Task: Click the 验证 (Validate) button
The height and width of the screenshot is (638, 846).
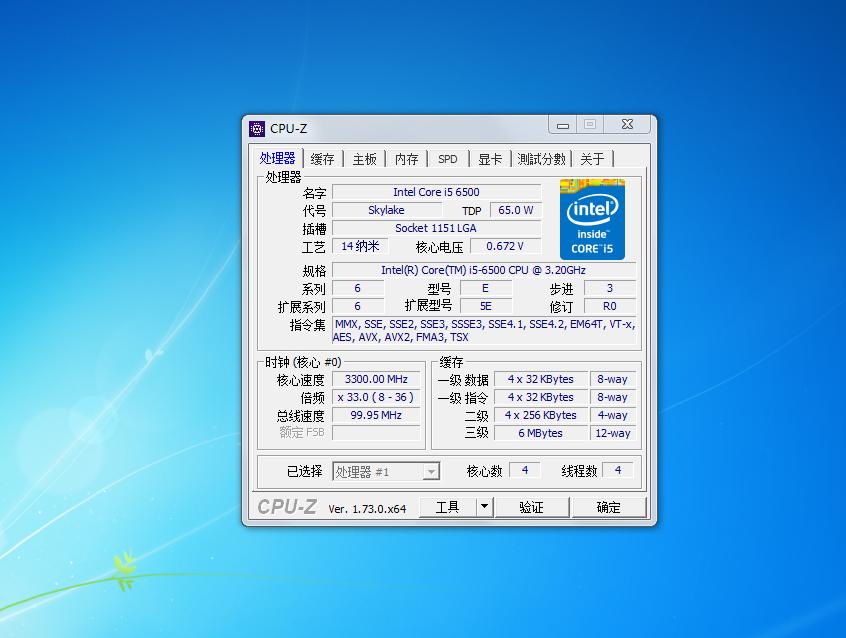Action: tap(533, 506)
